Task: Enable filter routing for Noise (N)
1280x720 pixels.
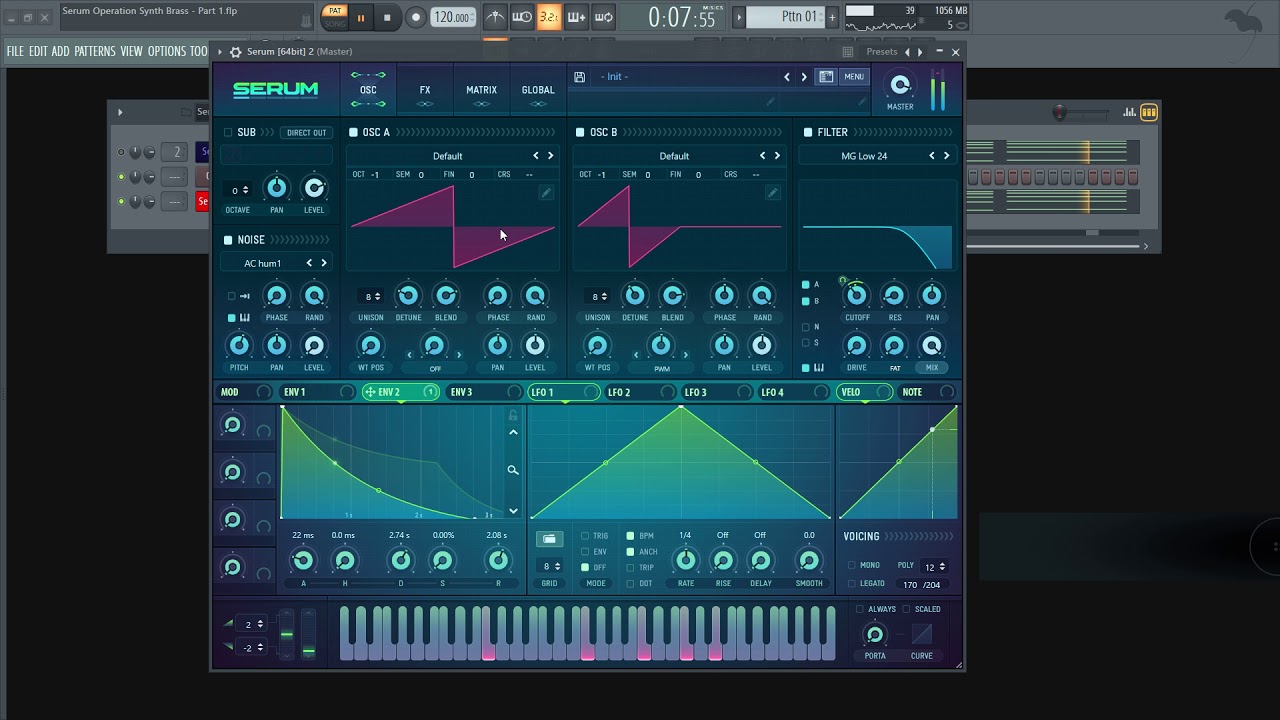Action: pos(806,327)
